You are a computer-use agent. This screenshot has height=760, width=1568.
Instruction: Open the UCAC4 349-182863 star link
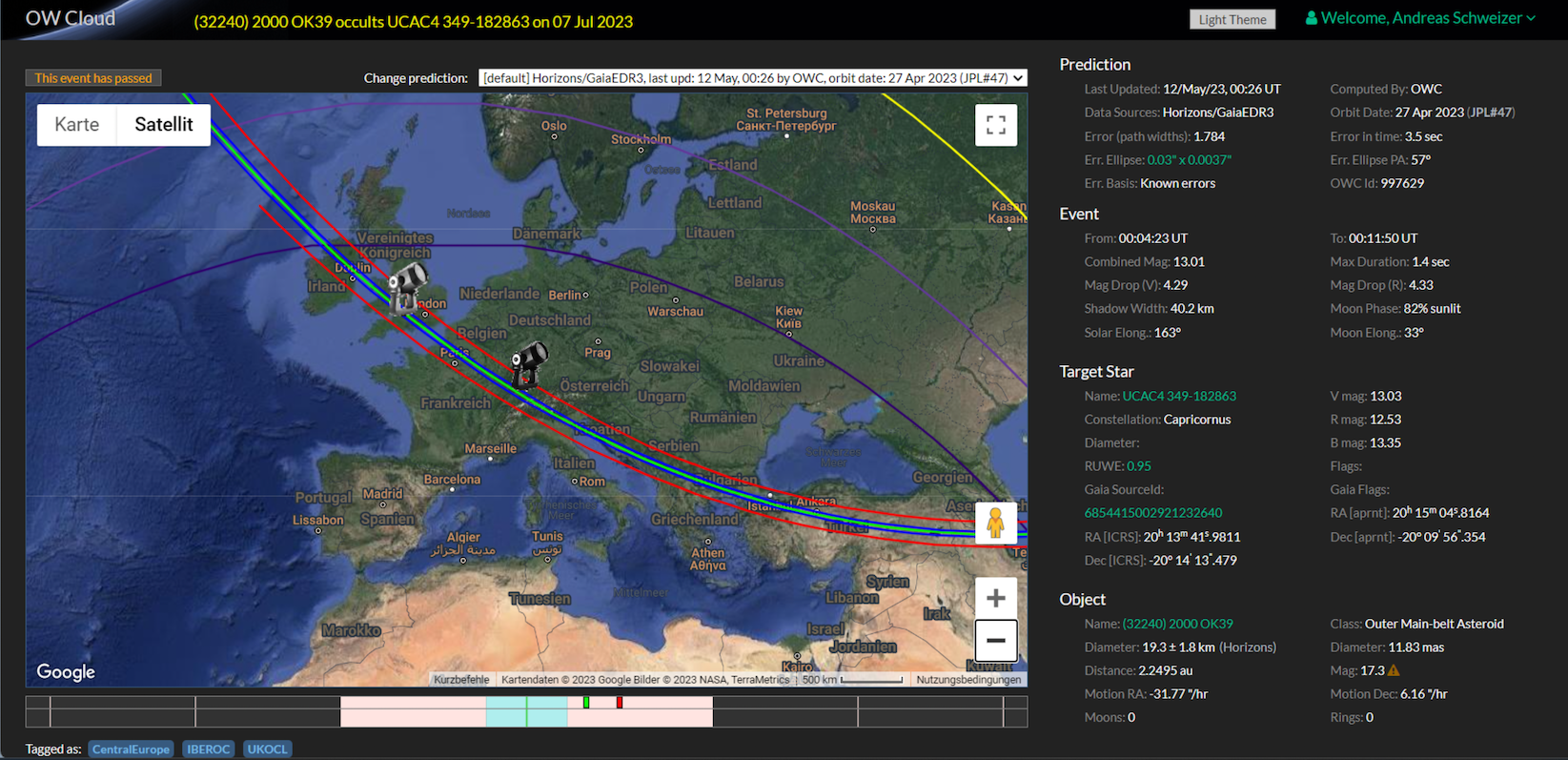(x=1178, y=396)
